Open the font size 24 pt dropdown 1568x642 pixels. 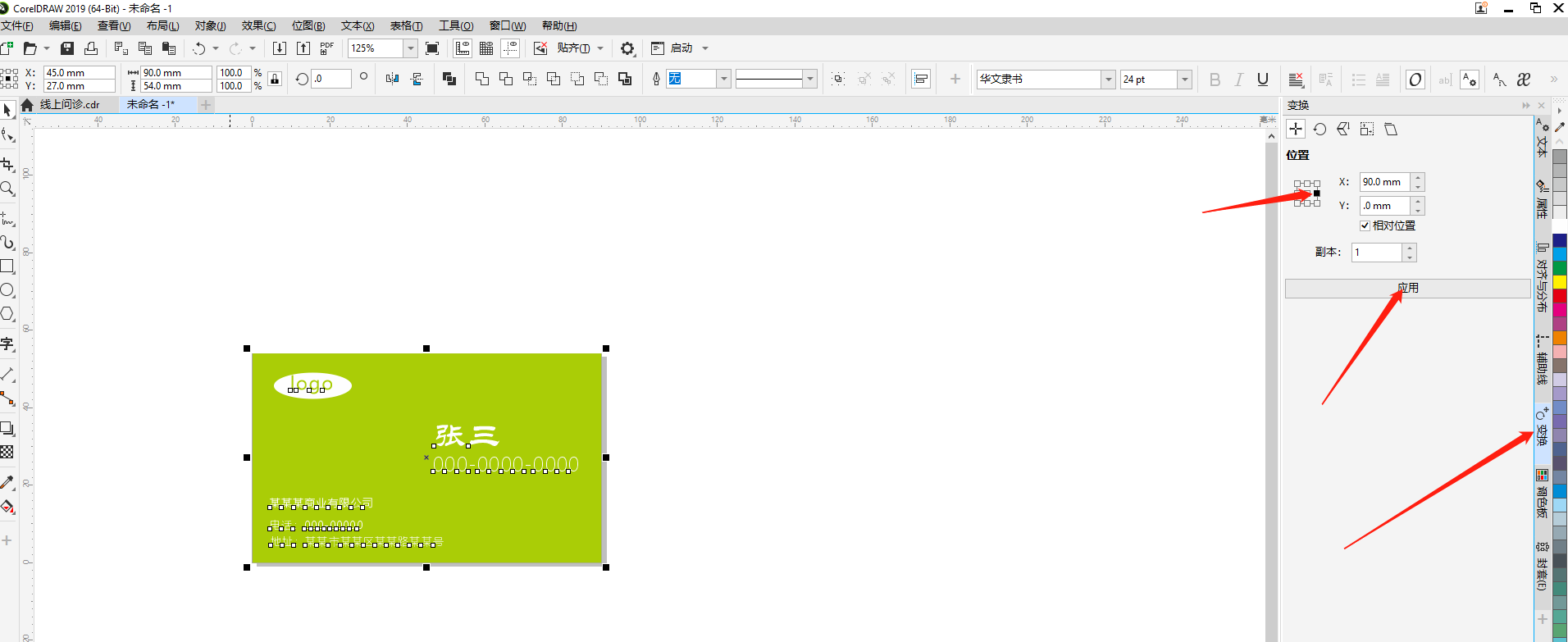point(1185,79)
